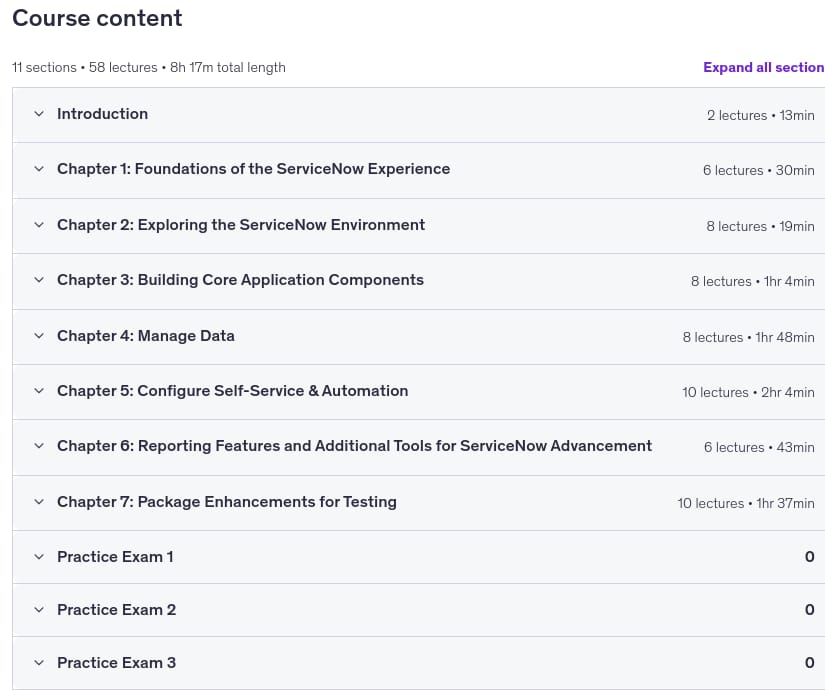
Task: Click the 0 count on Practice Exam 1
Action: point(810,557)
